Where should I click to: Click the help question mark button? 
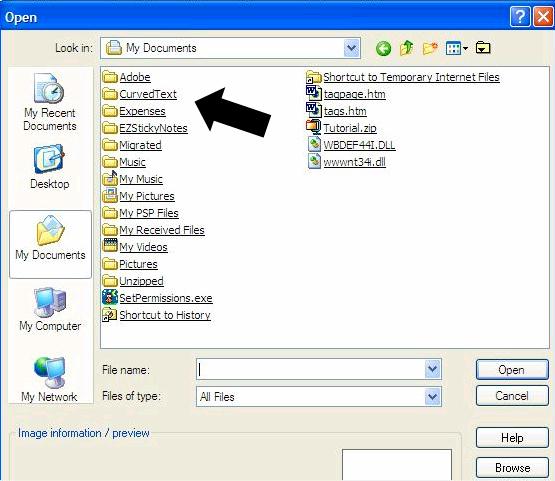[x=520, y=16]
